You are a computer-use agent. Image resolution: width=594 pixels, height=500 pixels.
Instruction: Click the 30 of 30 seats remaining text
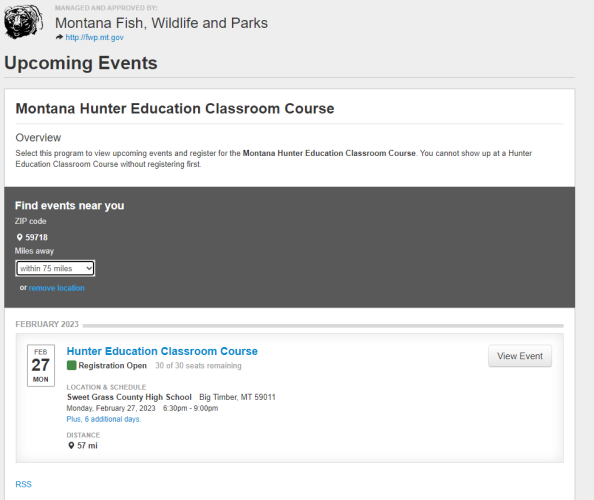tap(198, 366)
